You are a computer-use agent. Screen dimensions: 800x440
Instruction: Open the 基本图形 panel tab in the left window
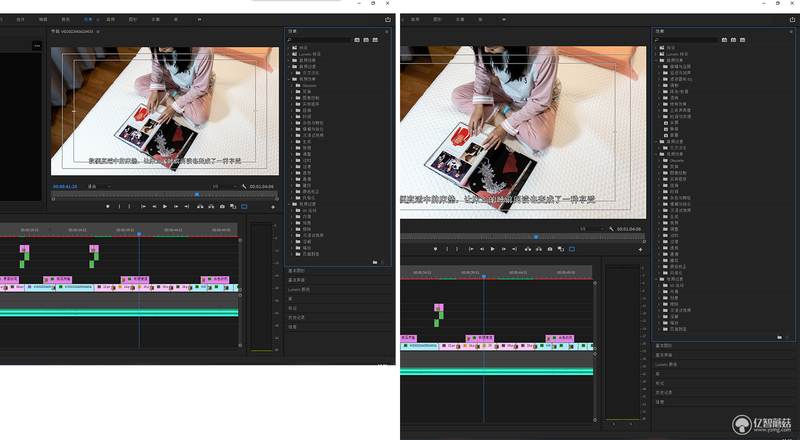pyautogui.click(x=296, y=271)
